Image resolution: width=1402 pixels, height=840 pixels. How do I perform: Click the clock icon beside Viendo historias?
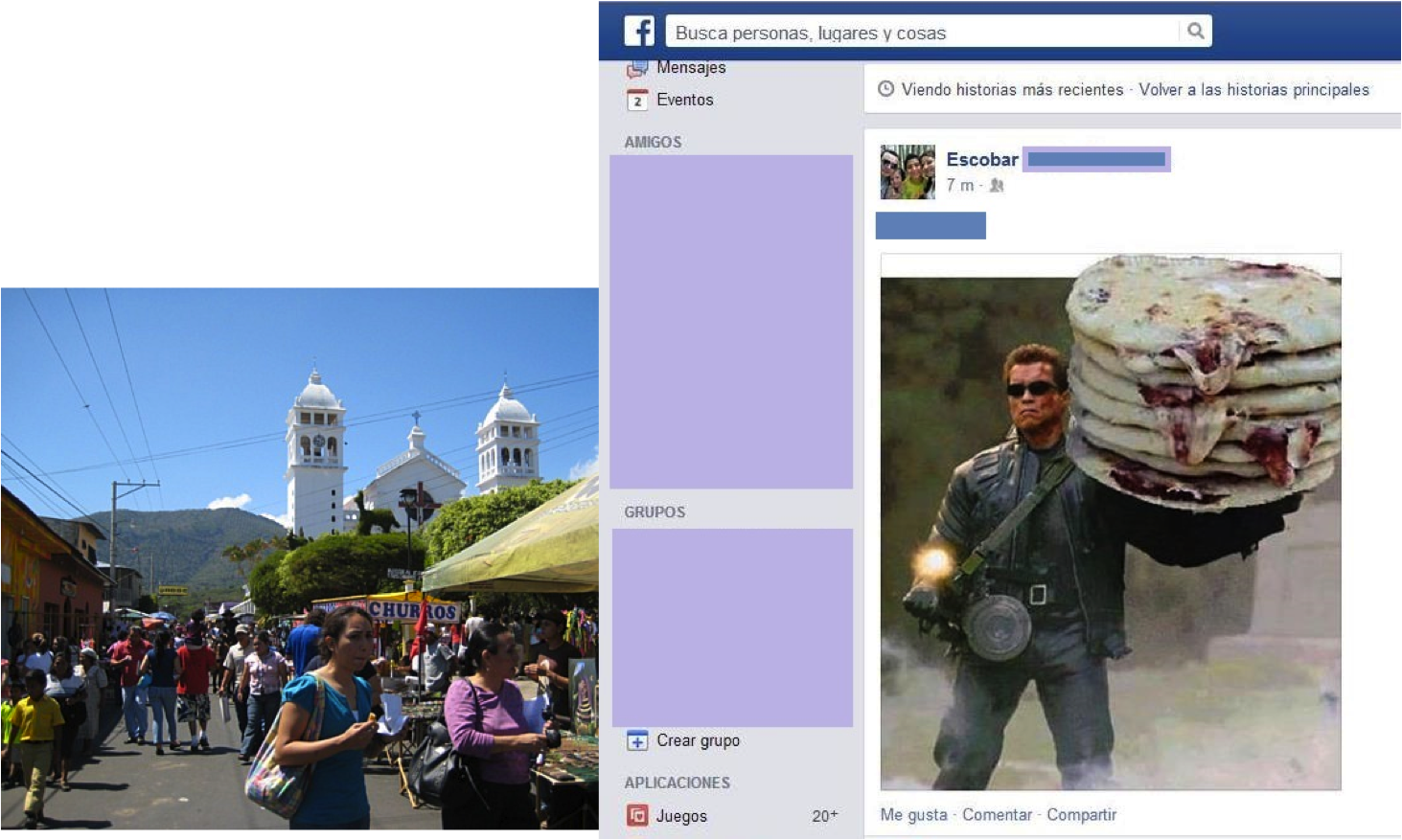coord(886,89)
